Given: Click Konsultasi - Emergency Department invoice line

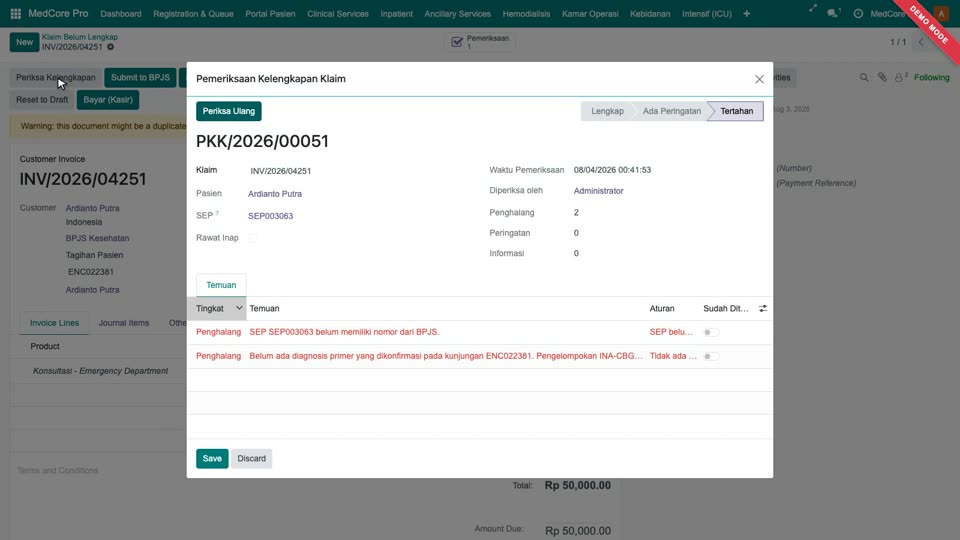Looking at the screenshot, I should click(100, 371).
